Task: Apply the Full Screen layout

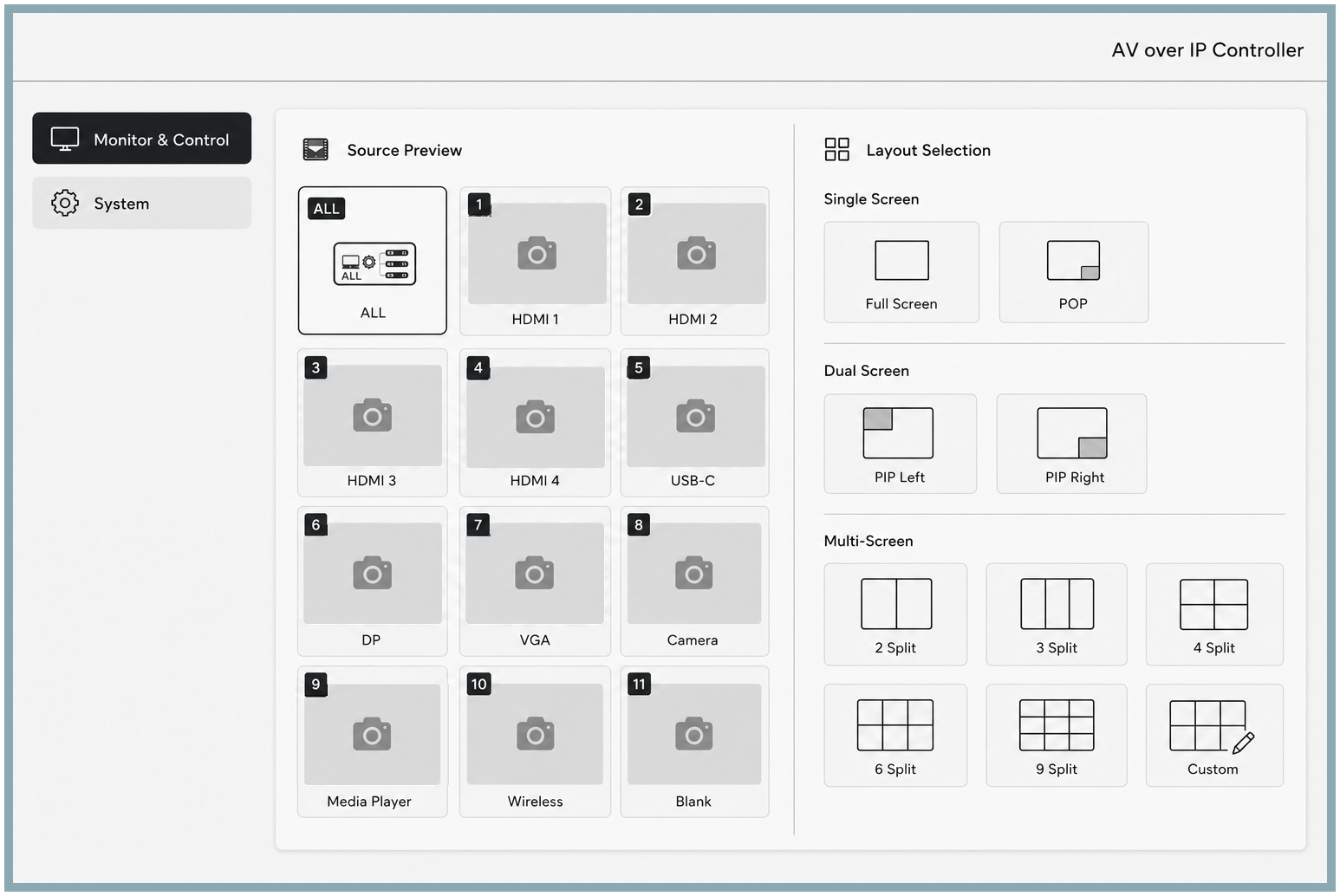Action: (x=901, y=272)
